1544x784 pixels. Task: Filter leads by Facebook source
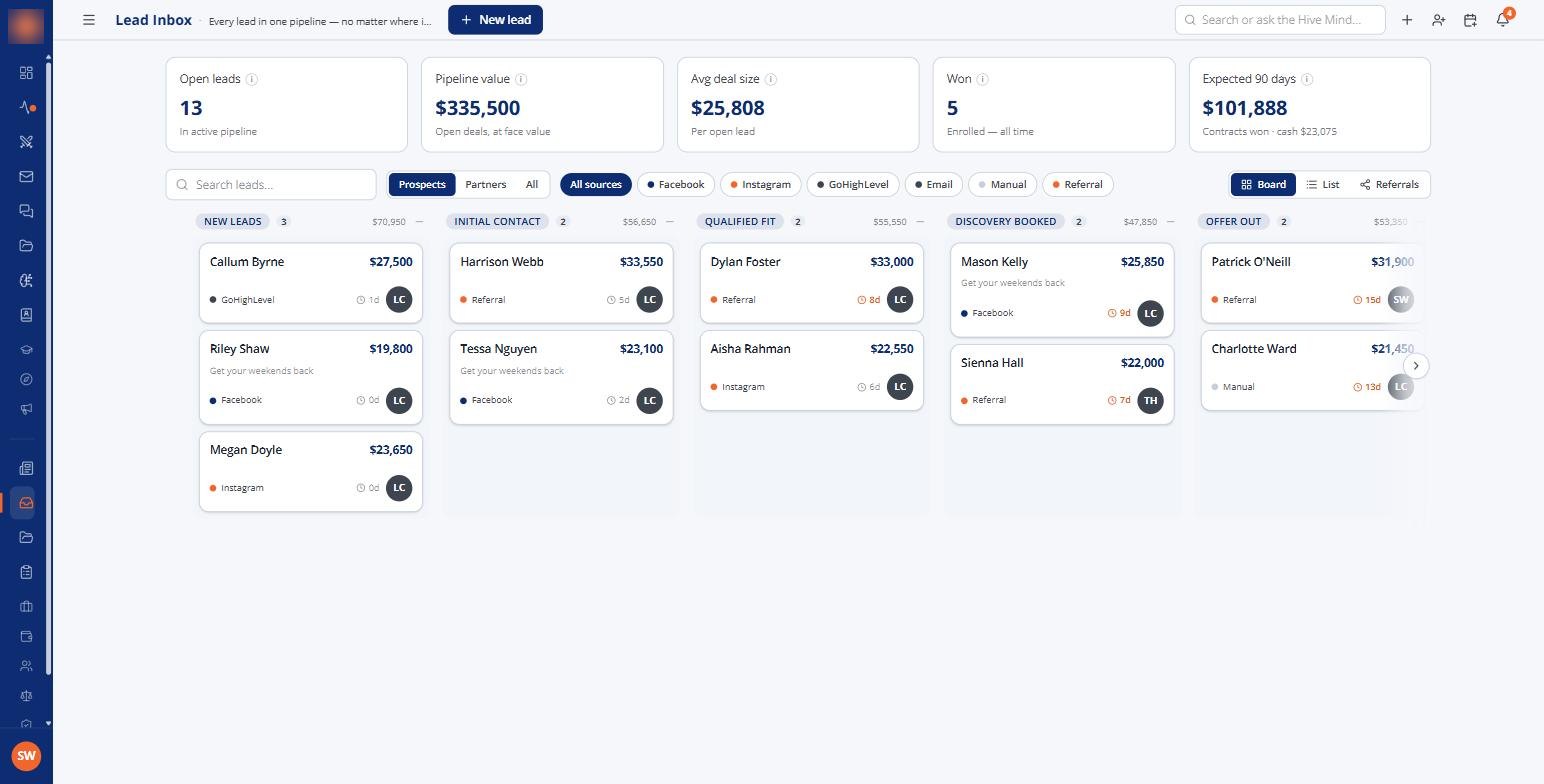(676, 185)
